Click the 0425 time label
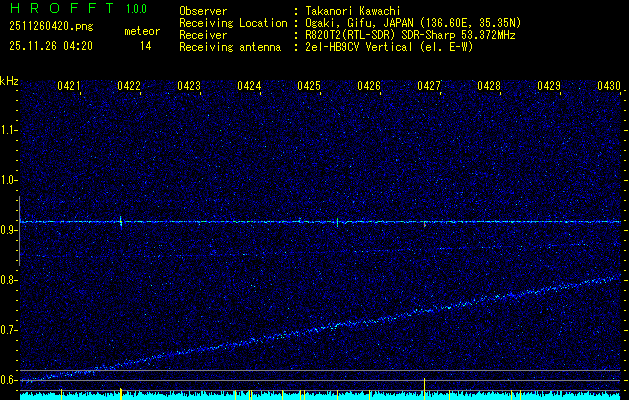The width and height of the screenshot is (629, 400). tap(309, 87)
